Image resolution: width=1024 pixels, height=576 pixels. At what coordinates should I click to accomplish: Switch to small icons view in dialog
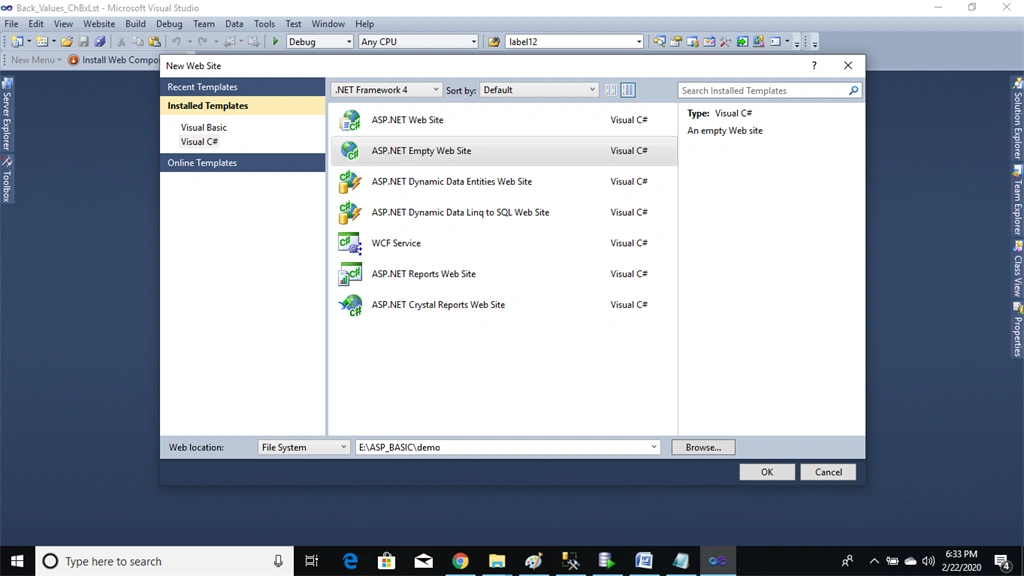pyautogui.click(x=611, y=90)
